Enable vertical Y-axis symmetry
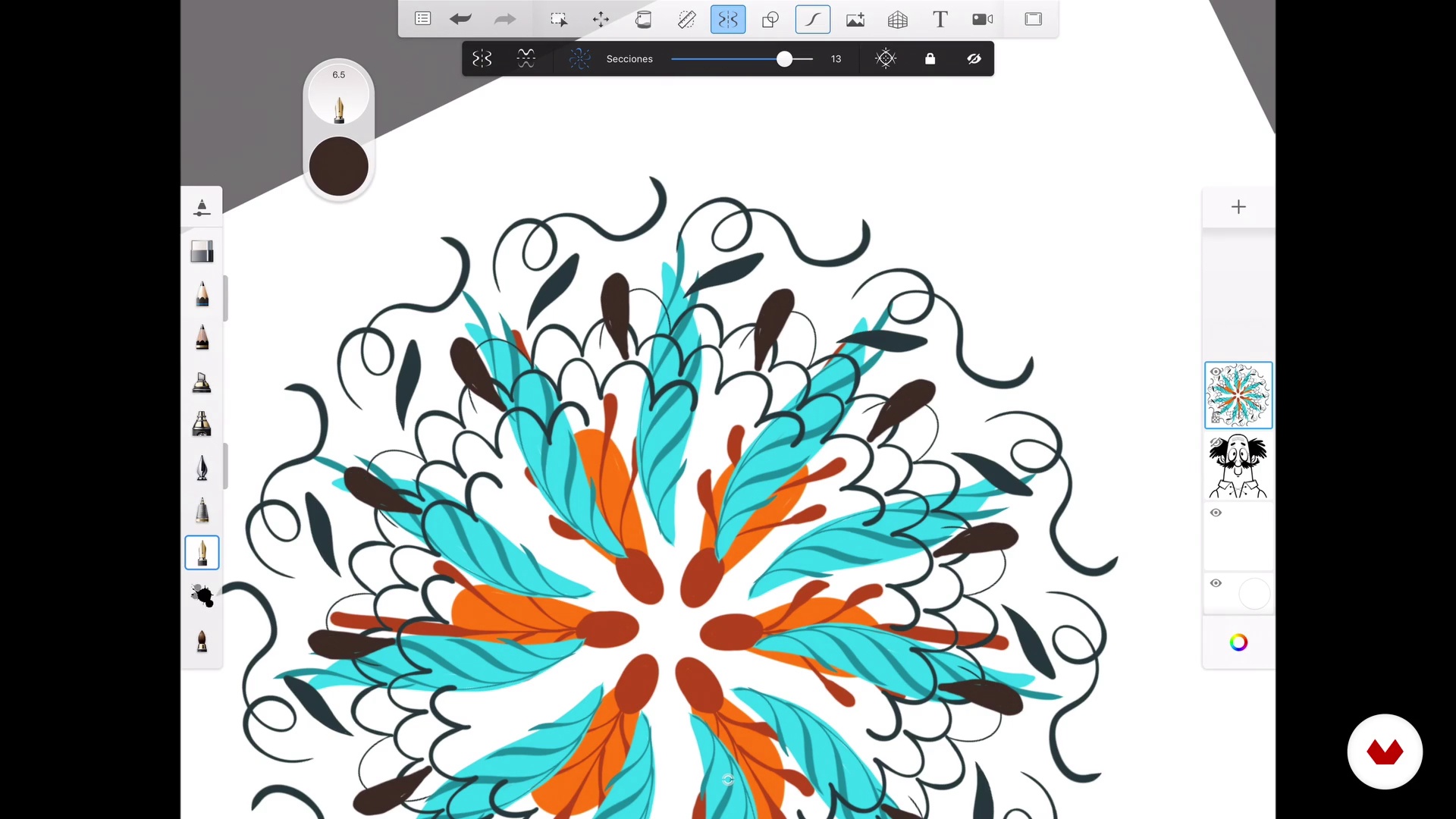1456x819 pixels. 482,58
